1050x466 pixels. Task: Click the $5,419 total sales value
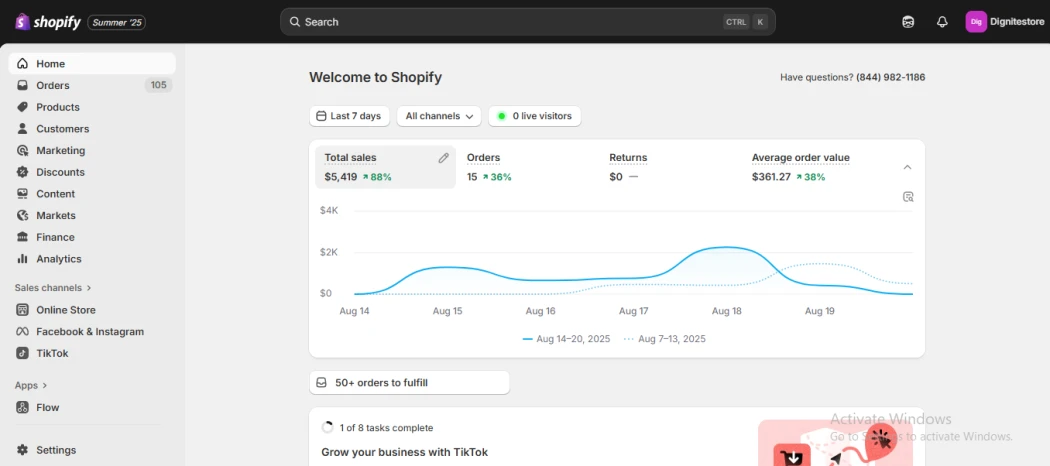click(341, 177)
